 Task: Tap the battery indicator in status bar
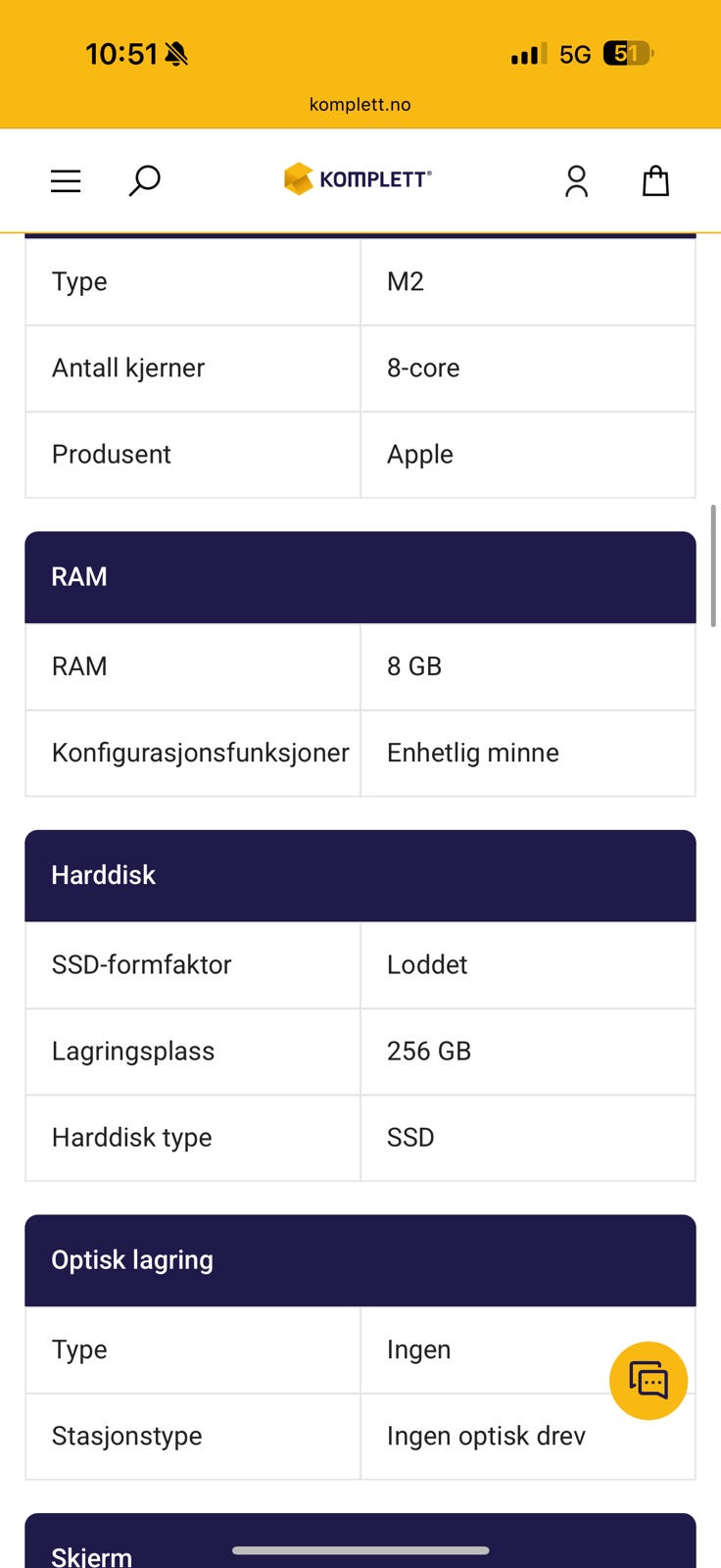[627, 54]
